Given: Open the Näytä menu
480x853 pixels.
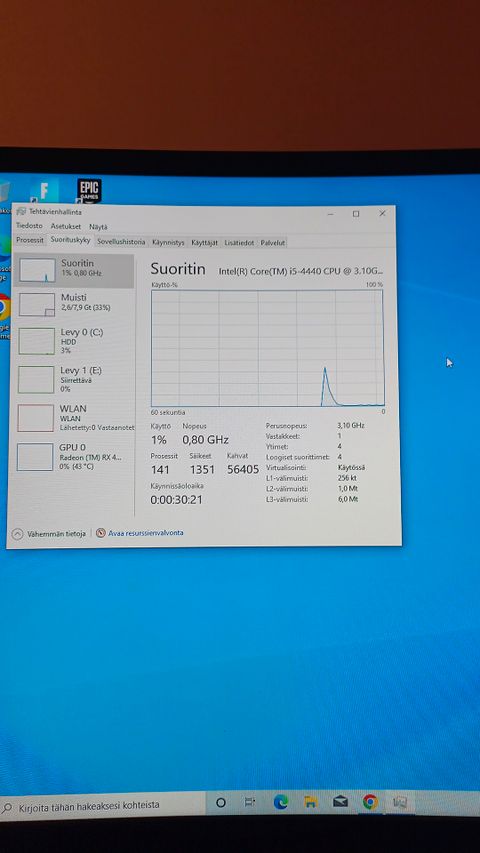Looking at the screenshot, I should tap(99, 227).
